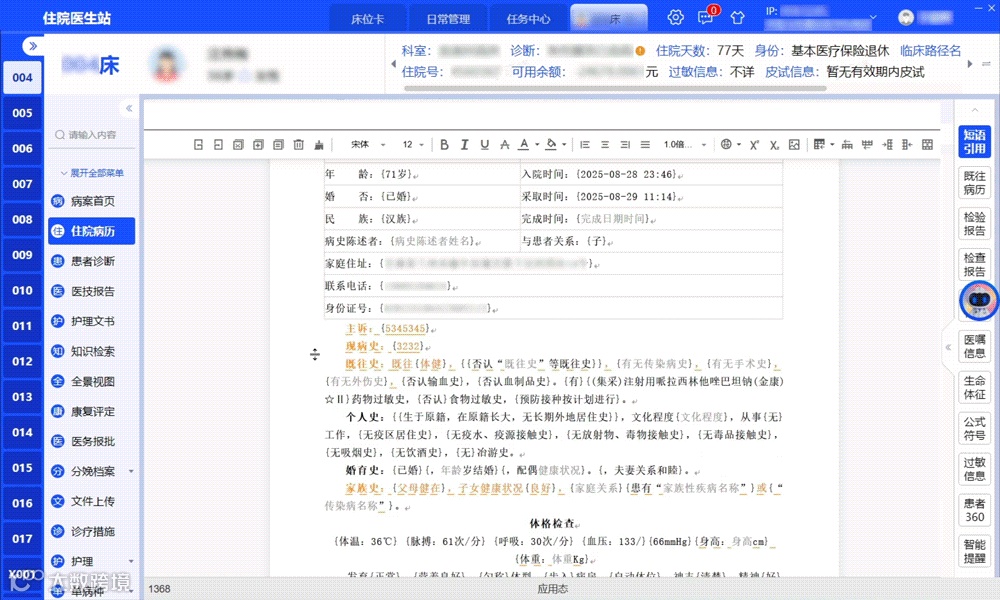Open the highlight color dropdown arrow

pyautogui.click(x=564, y=145)
